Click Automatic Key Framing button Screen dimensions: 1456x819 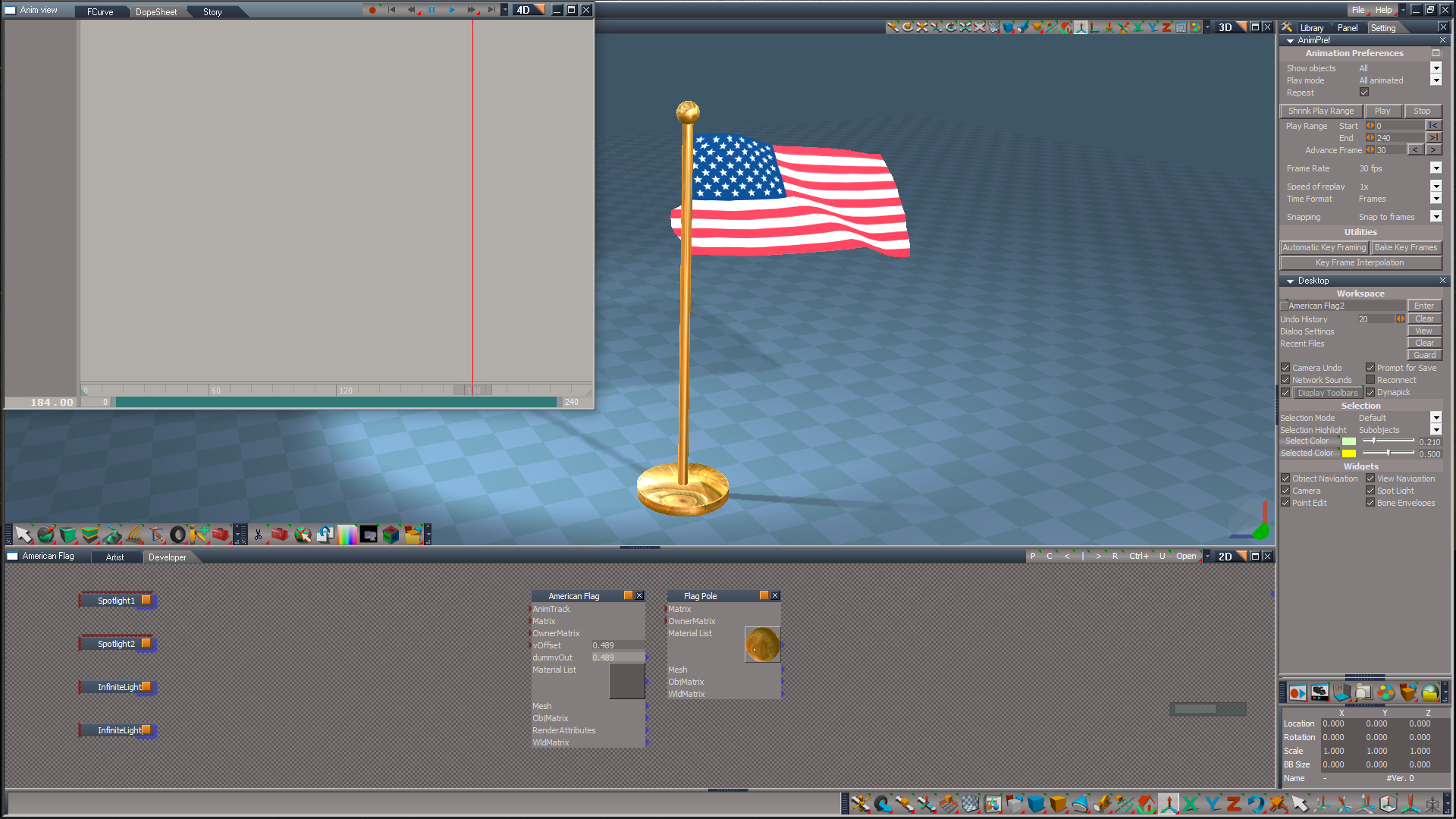click(1324, 247)
